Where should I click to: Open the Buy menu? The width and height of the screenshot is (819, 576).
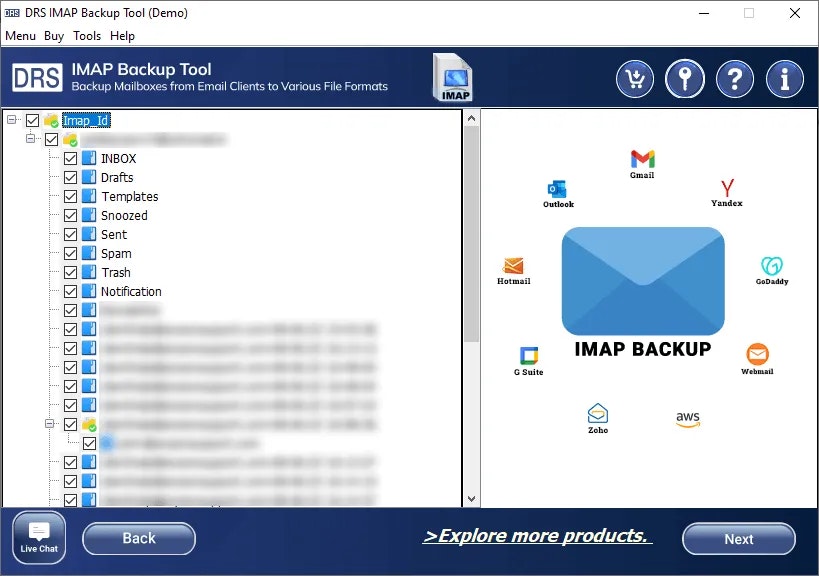click(x=54, y=36)
